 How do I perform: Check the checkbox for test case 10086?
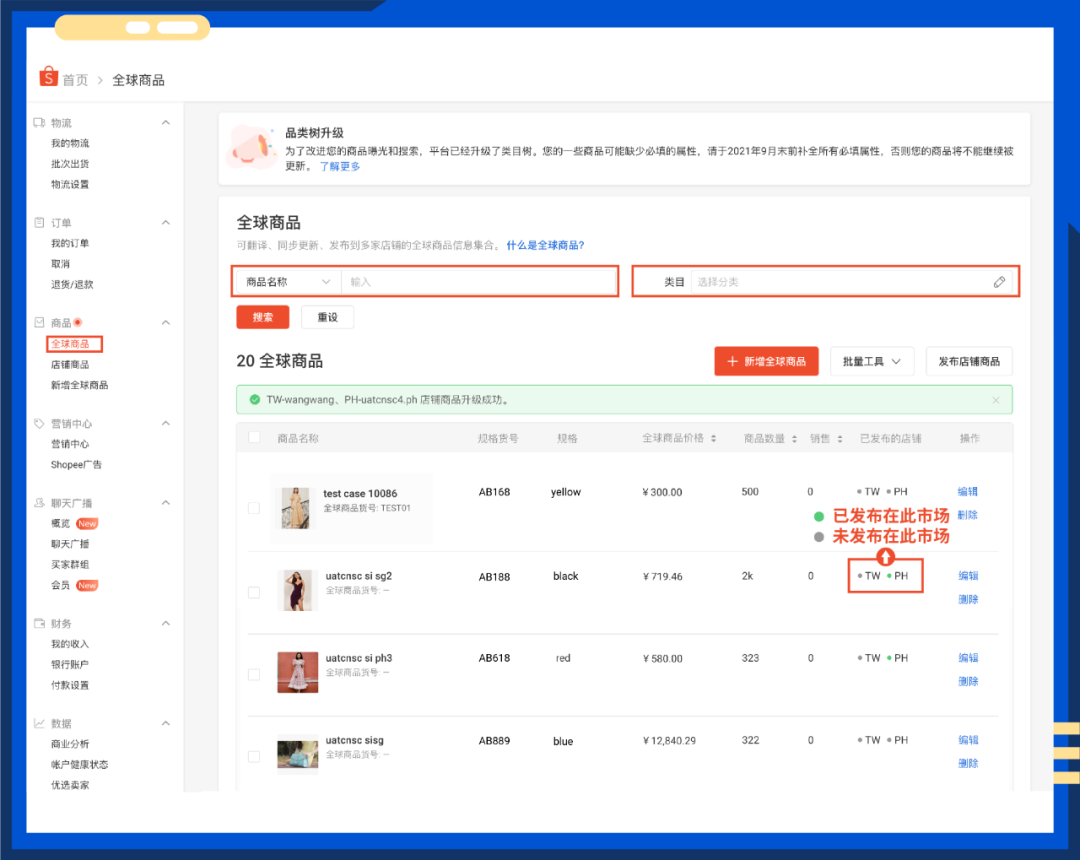click(x=254, y=507)
